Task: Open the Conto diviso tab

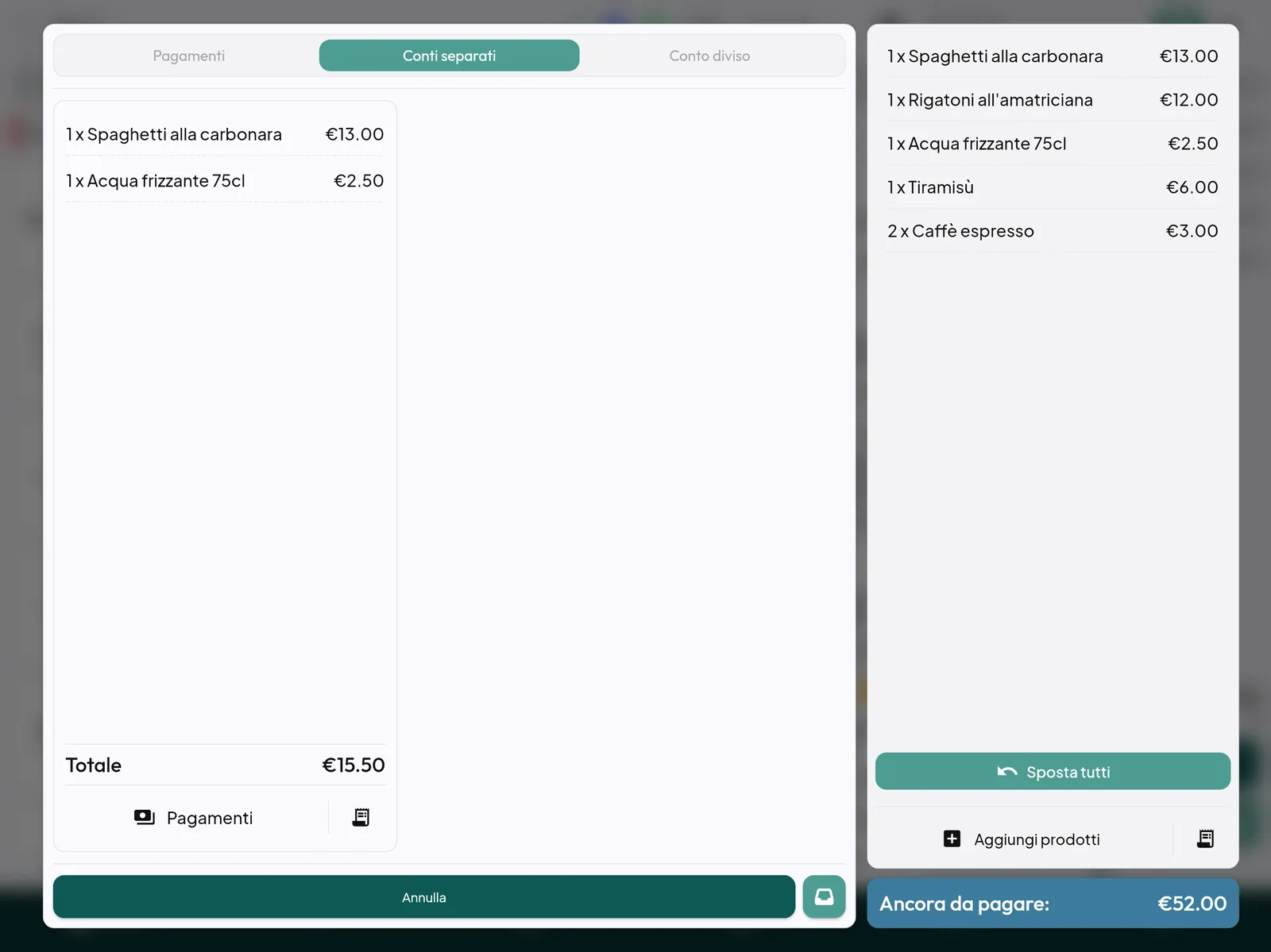Action: [709, 56]
